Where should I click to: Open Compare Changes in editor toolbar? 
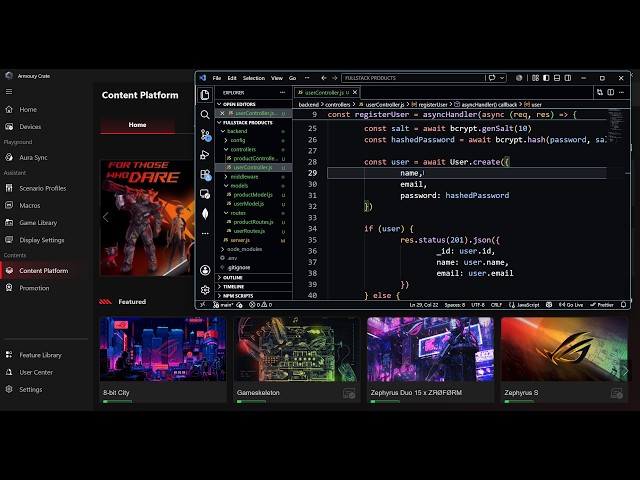click(600, 93)
